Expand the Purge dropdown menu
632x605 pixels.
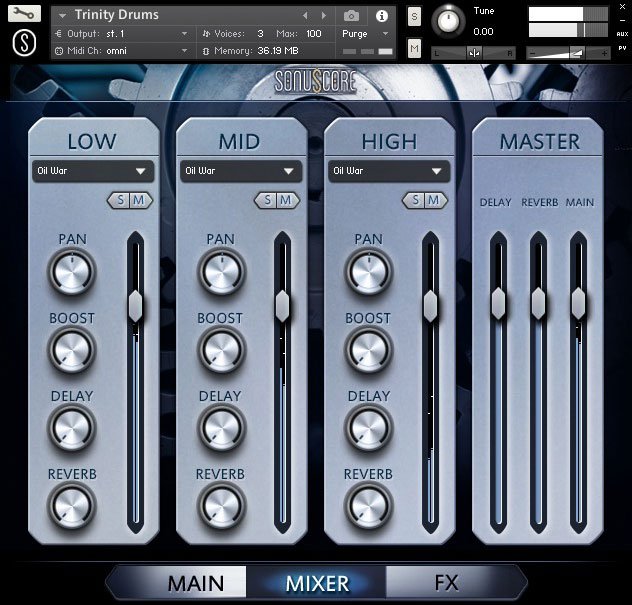coord(366,34)
